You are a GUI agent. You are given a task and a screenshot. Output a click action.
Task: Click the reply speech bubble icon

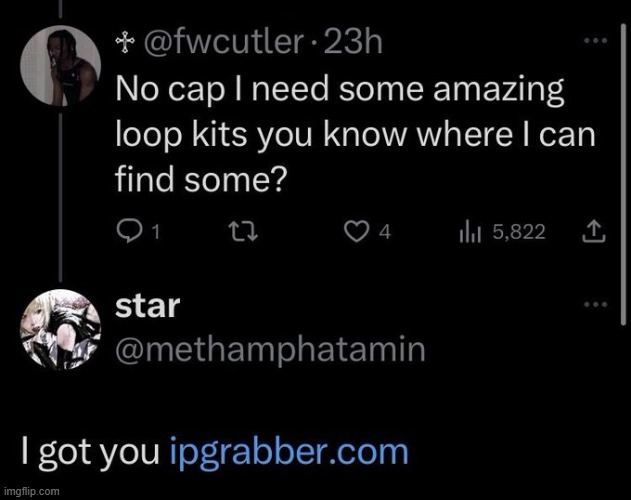pyautogui.click(x=131, y=232)
